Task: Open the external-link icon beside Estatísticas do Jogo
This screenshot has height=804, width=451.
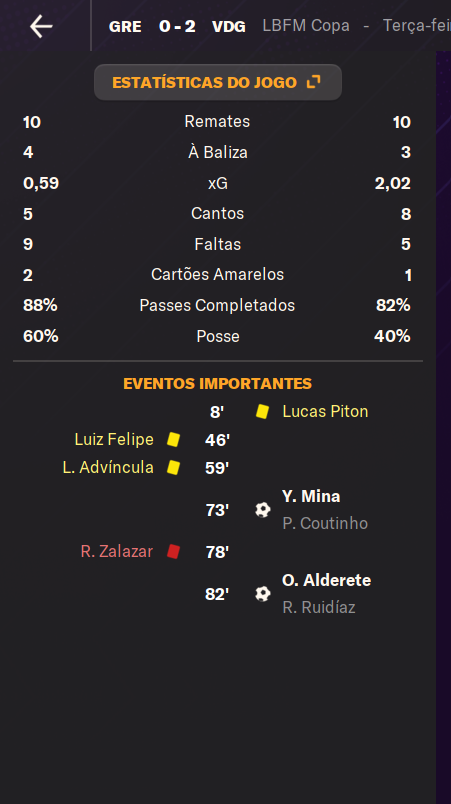Action: 313,82
